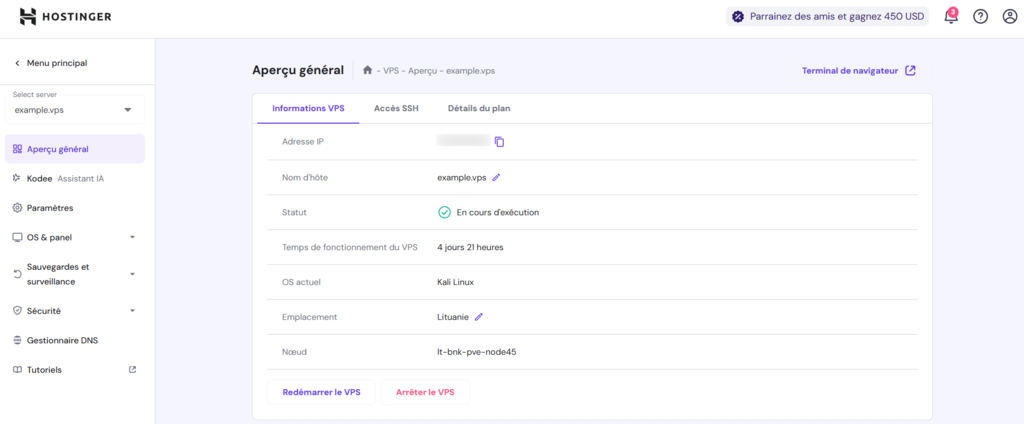
Task: Open the notifications bell
Action: tap(951, 17)
